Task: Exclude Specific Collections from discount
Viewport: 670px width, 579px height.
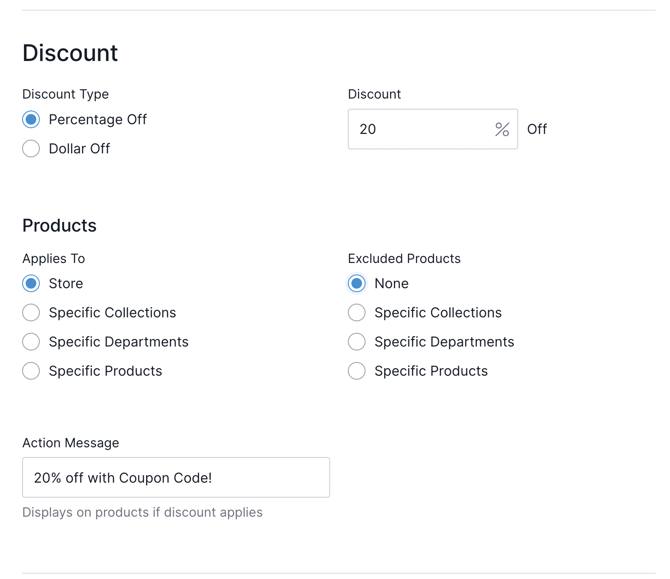Action: [x=357, y=313]
